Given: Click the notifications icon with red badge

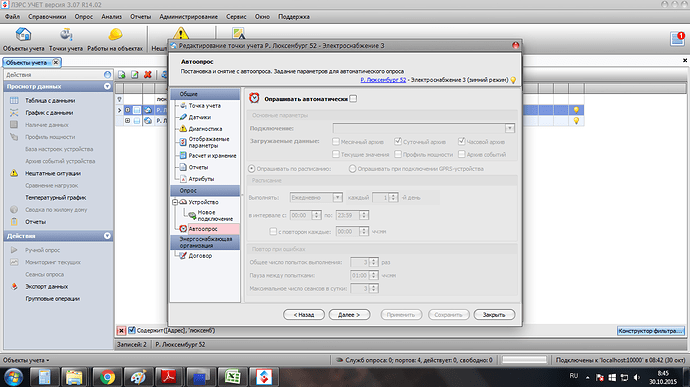Looking at the screenshot, I should point(677,38).
